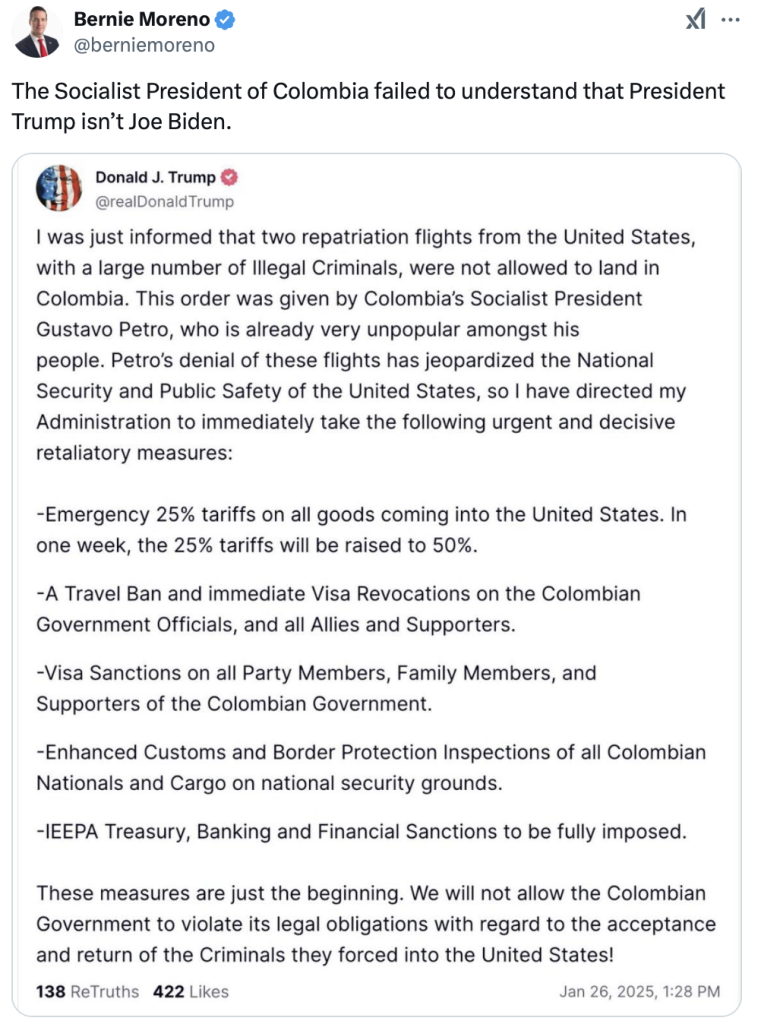Click the Jan 26, 2025 timestamp
This screenshot has width=761, height=1024.
coord(640,991)
